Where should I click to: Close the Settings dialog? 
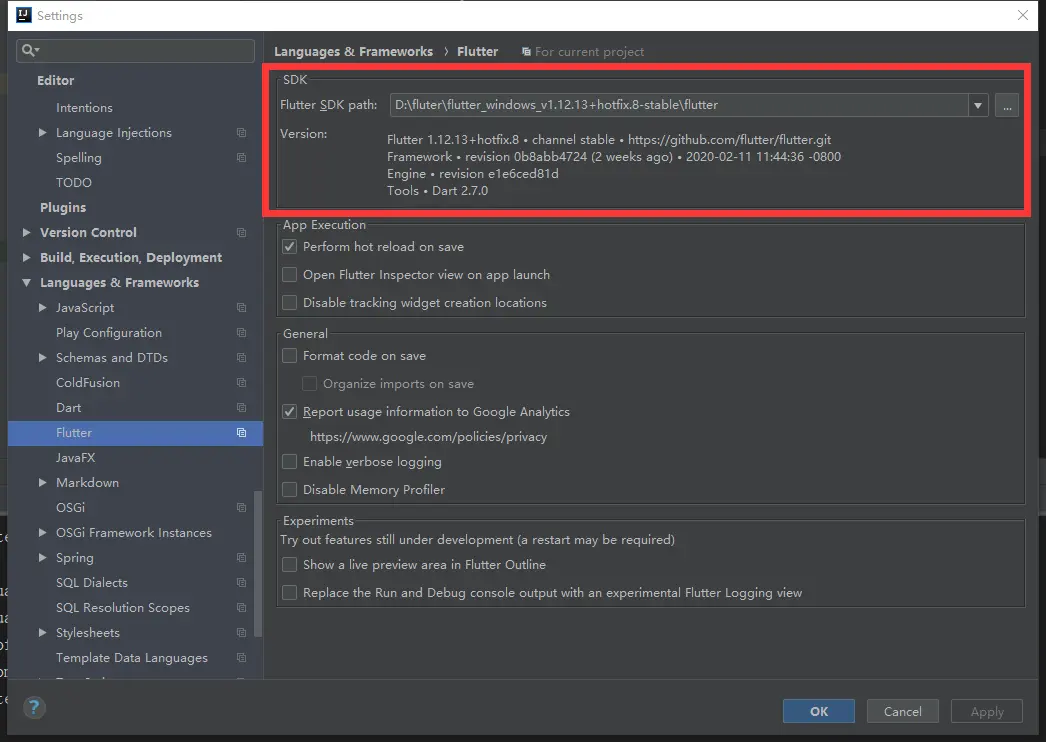pyautogui.click(x=1022, y=15)
